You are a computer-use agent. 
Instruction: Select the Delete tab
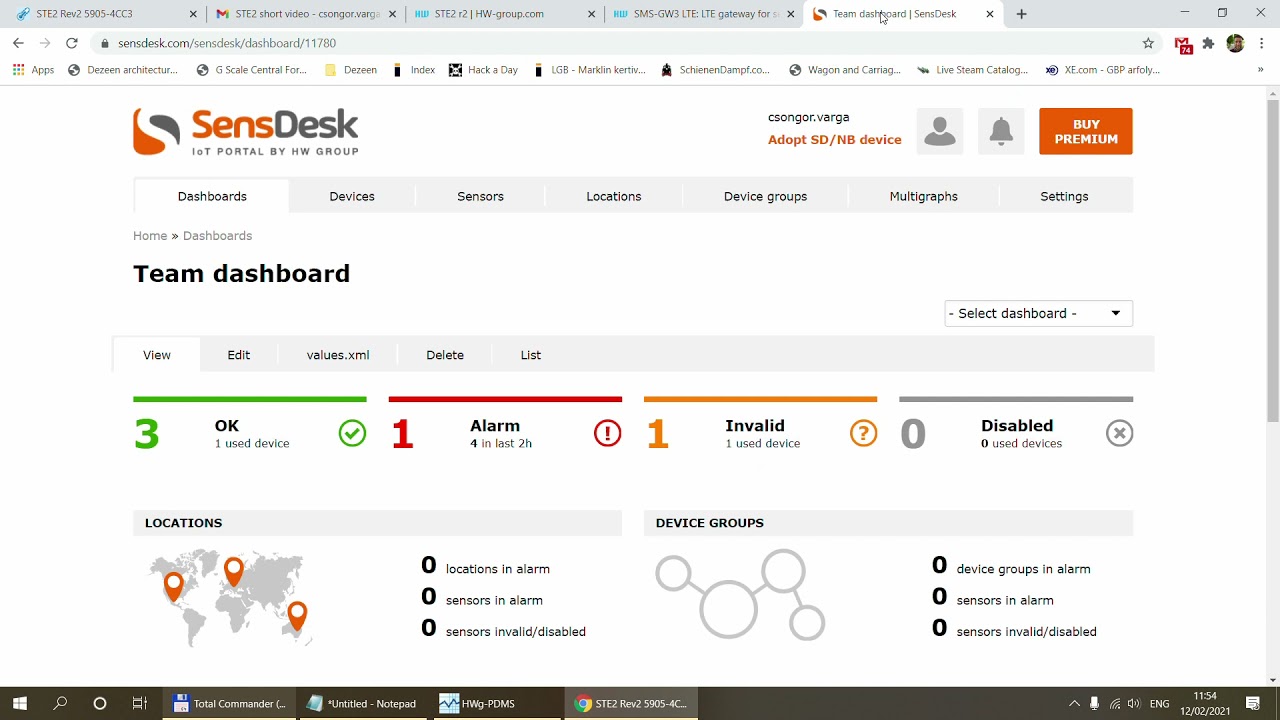[445, 355]
